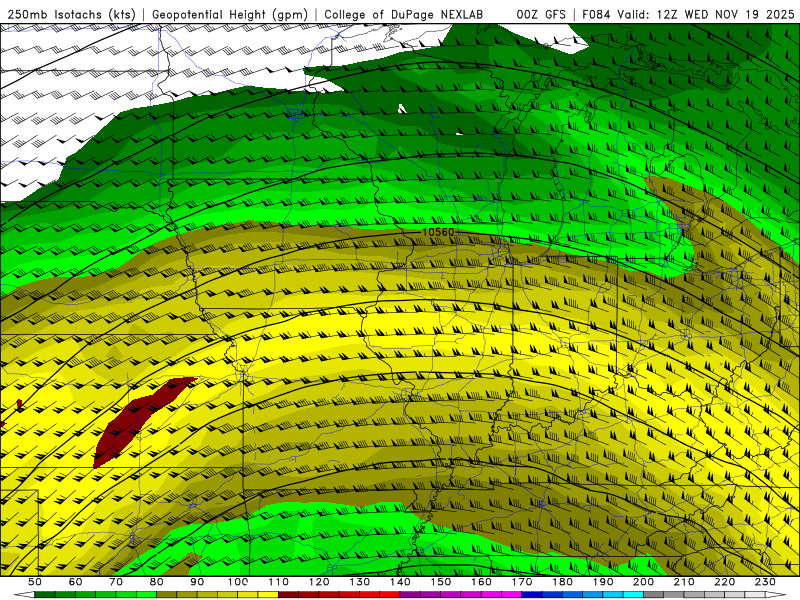Click the '10560' height contour label
Image resolution: width=800 pixels, height=600 pixels.
coord(438,232)
